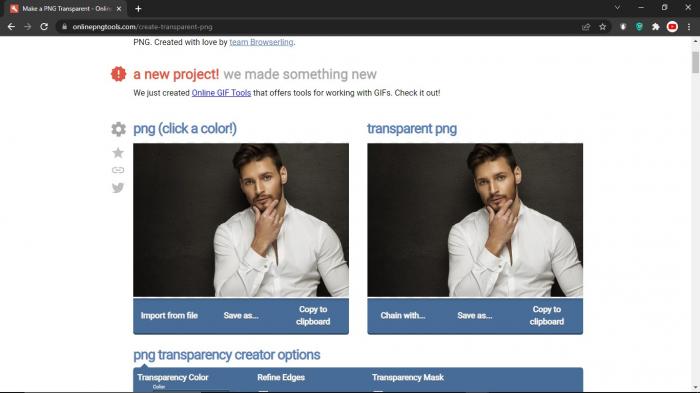Open Chrome three-dot menu

tap(689, 27)
